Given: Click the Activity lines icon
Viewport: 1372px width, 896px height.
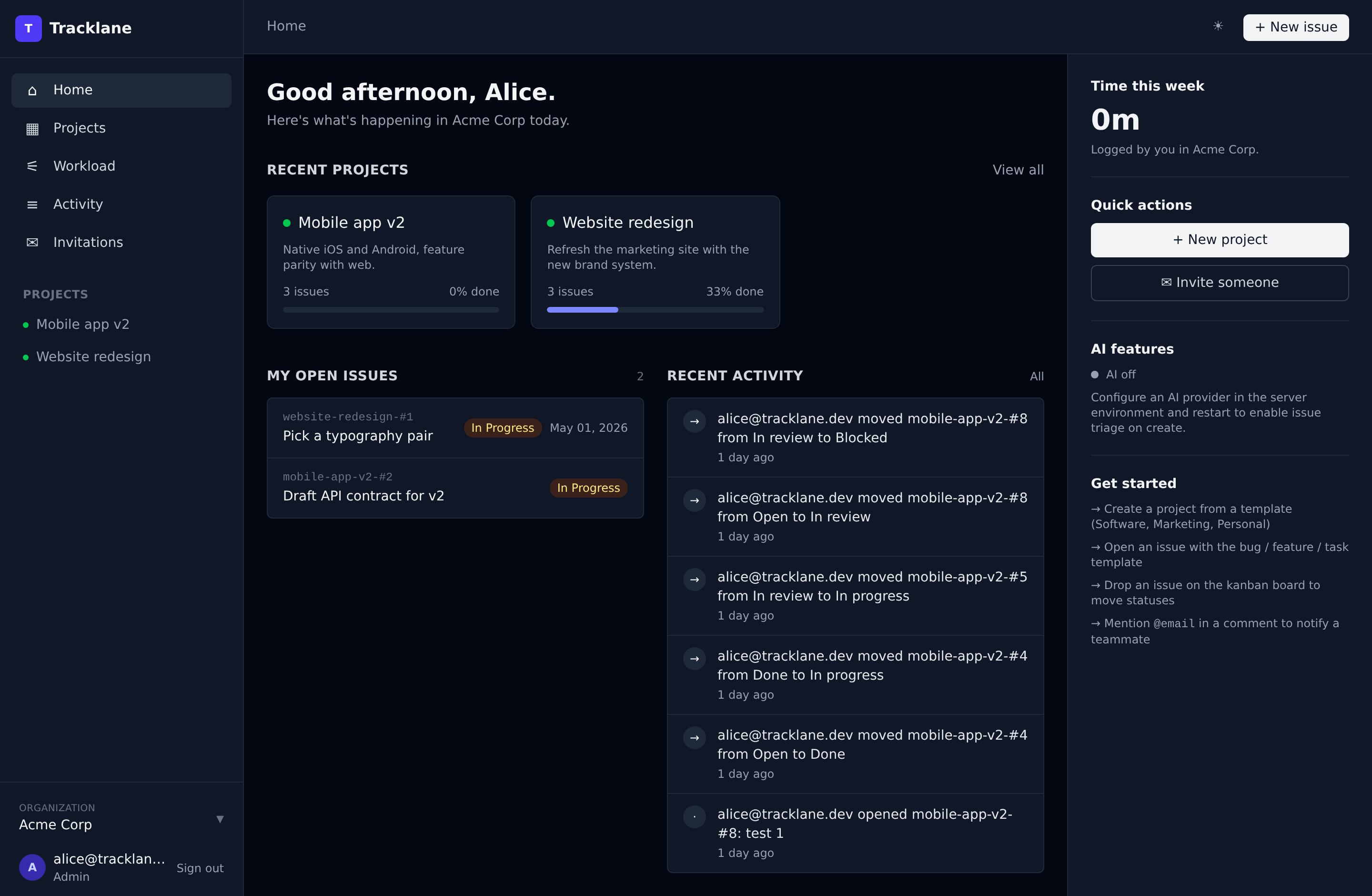Looking at the screenshot, I should point(32,204).
